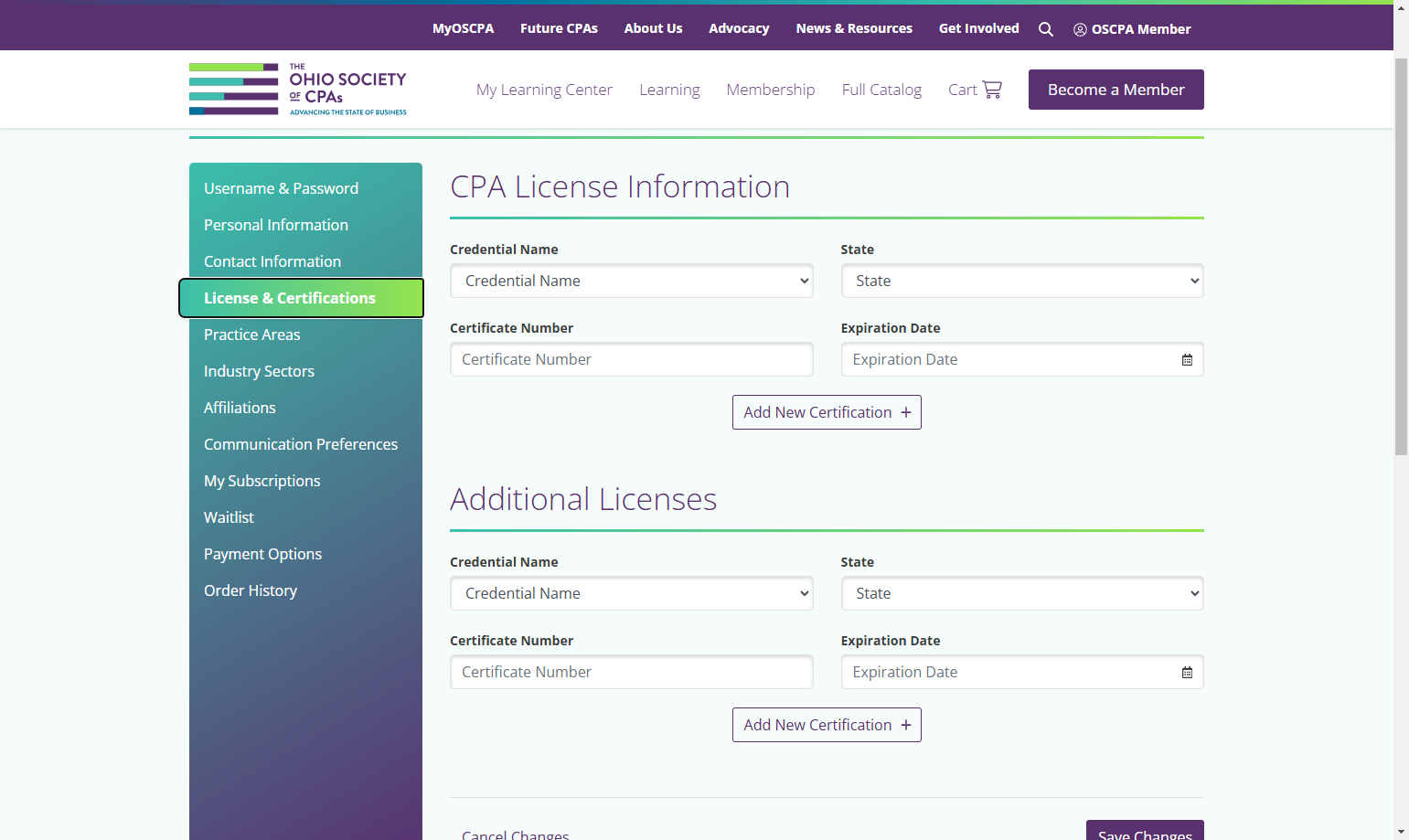Open the Full Catalog link
The height and width of the screenshot is (840, 1409).
click(881, 90)
